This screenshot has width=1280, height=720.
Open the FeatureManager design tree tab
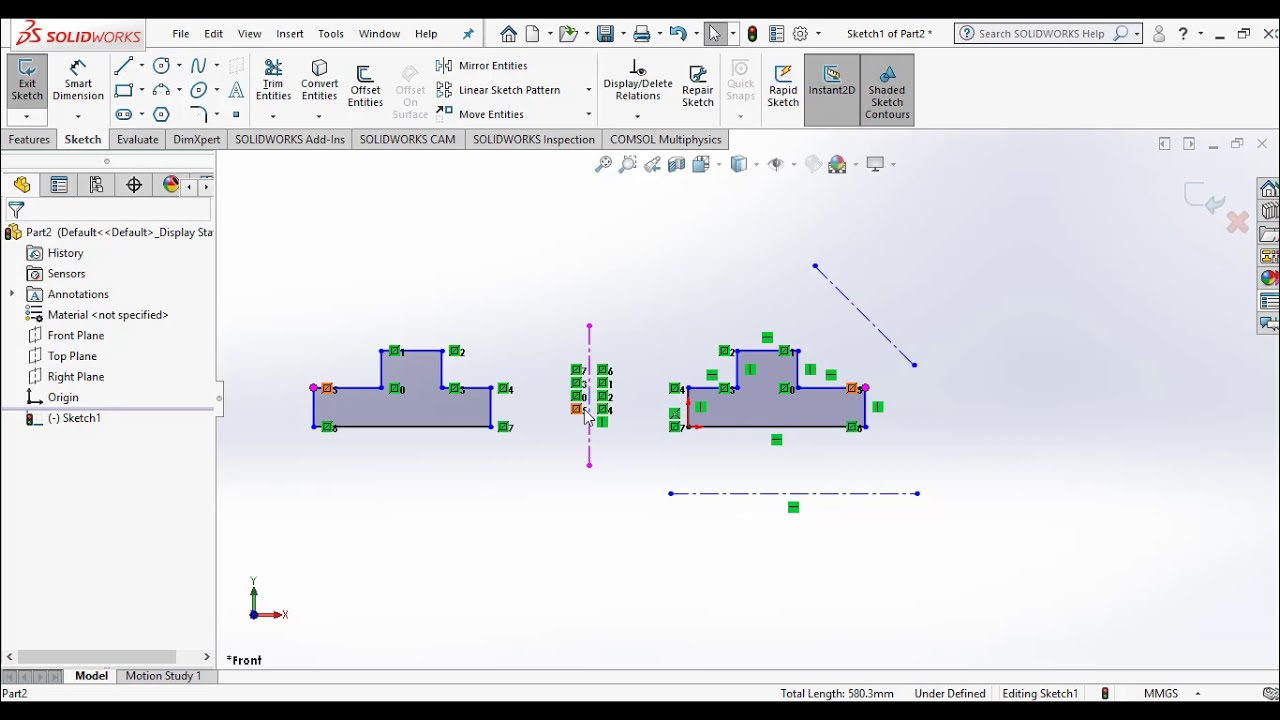tap(22, 185)
